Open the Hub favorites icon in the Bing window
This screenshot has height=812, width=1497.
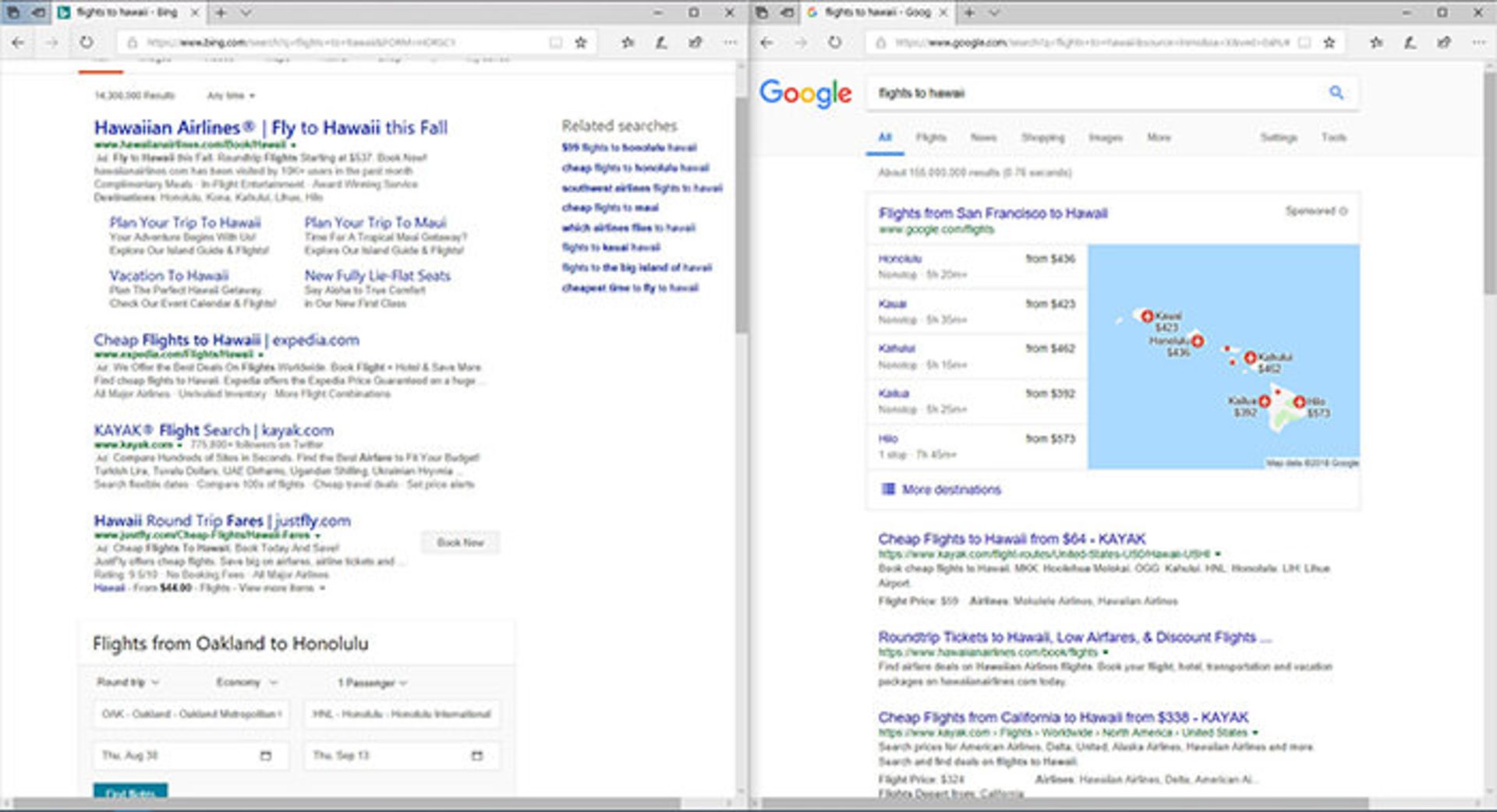coord(628,42)
